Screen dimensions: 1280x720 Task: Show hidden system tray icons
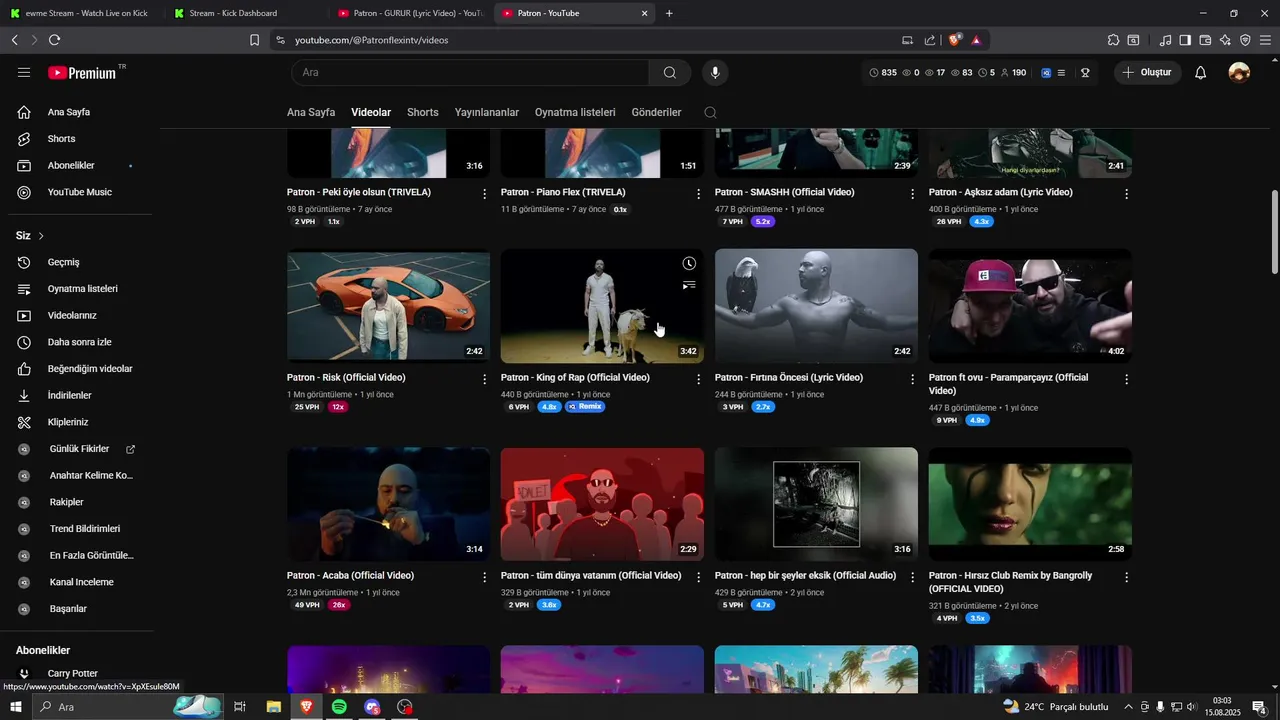[x=1129, y=707]
